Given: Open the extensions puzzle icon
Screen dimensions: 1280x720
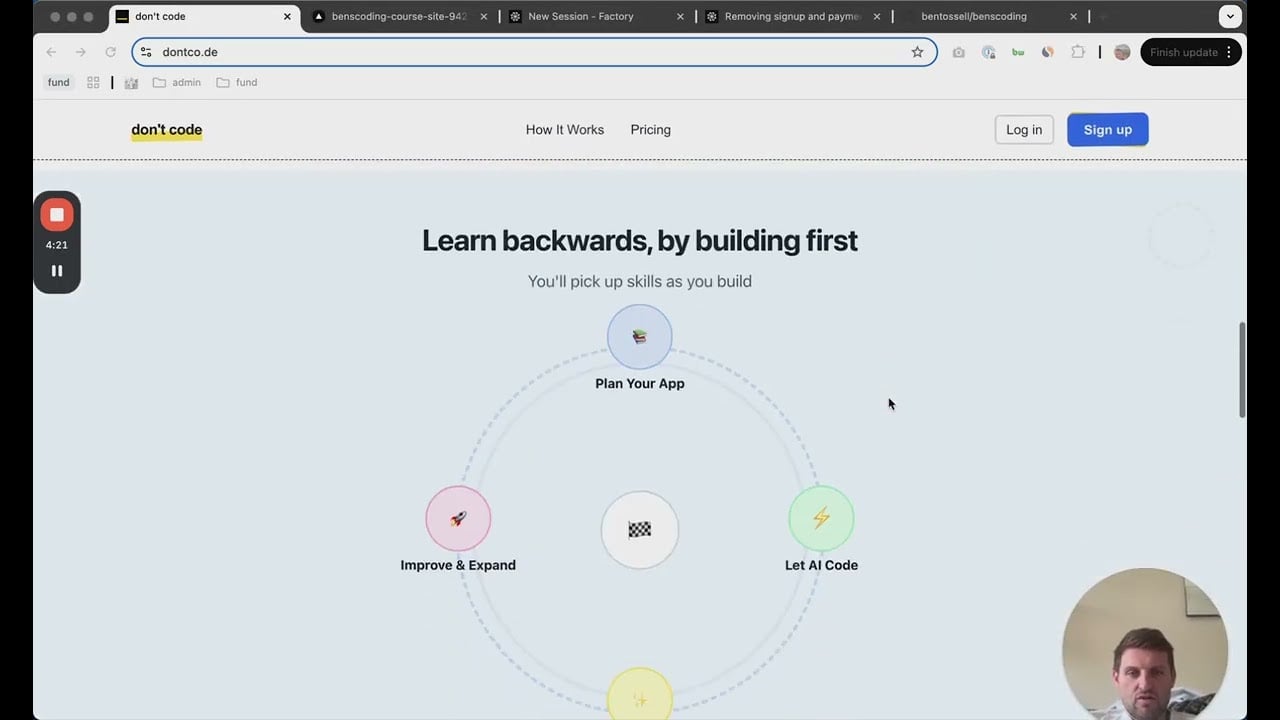Looking at the screenshot, I should coord(1078,52).
